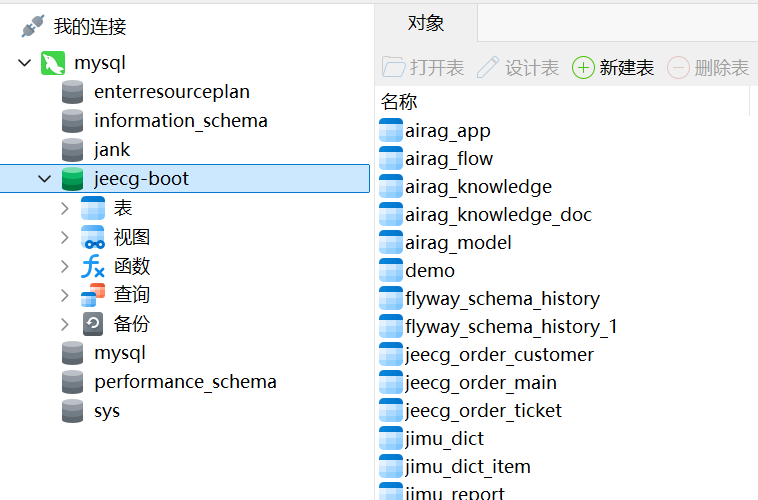Screen dimensions: 758x500
Task: Click the 设计表 design table button
Action: click(x=518, y=67)
